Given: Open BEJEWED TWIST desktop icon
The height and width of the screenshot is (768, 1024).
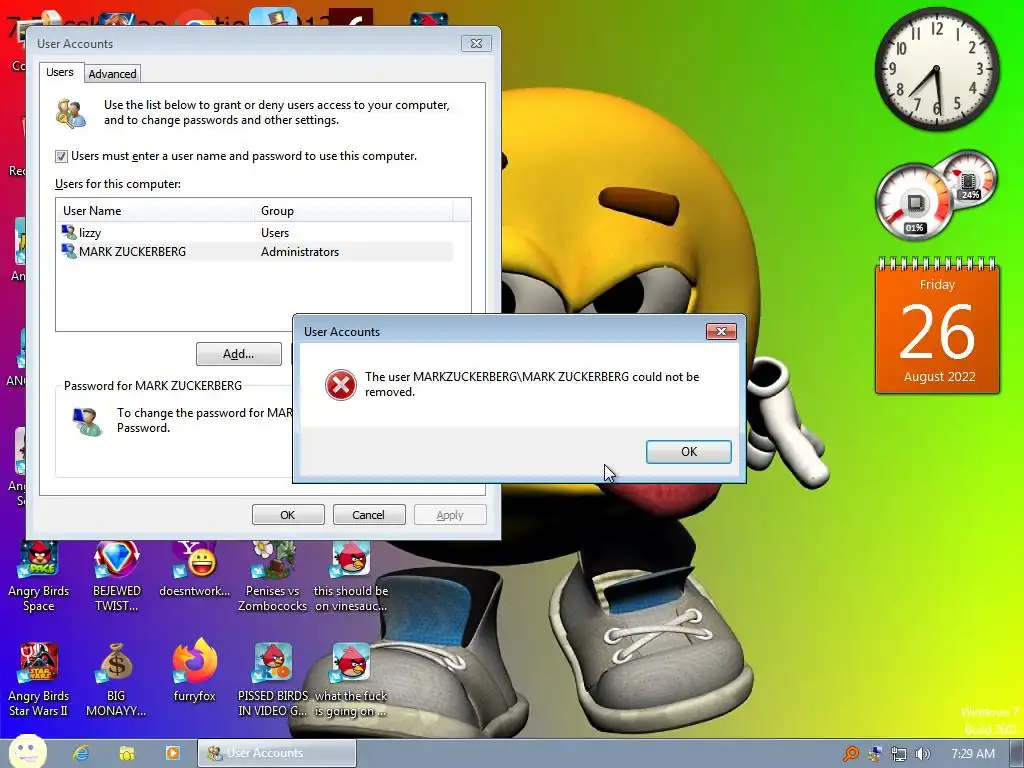Looking at the screenshot, I should coord(117,577).
